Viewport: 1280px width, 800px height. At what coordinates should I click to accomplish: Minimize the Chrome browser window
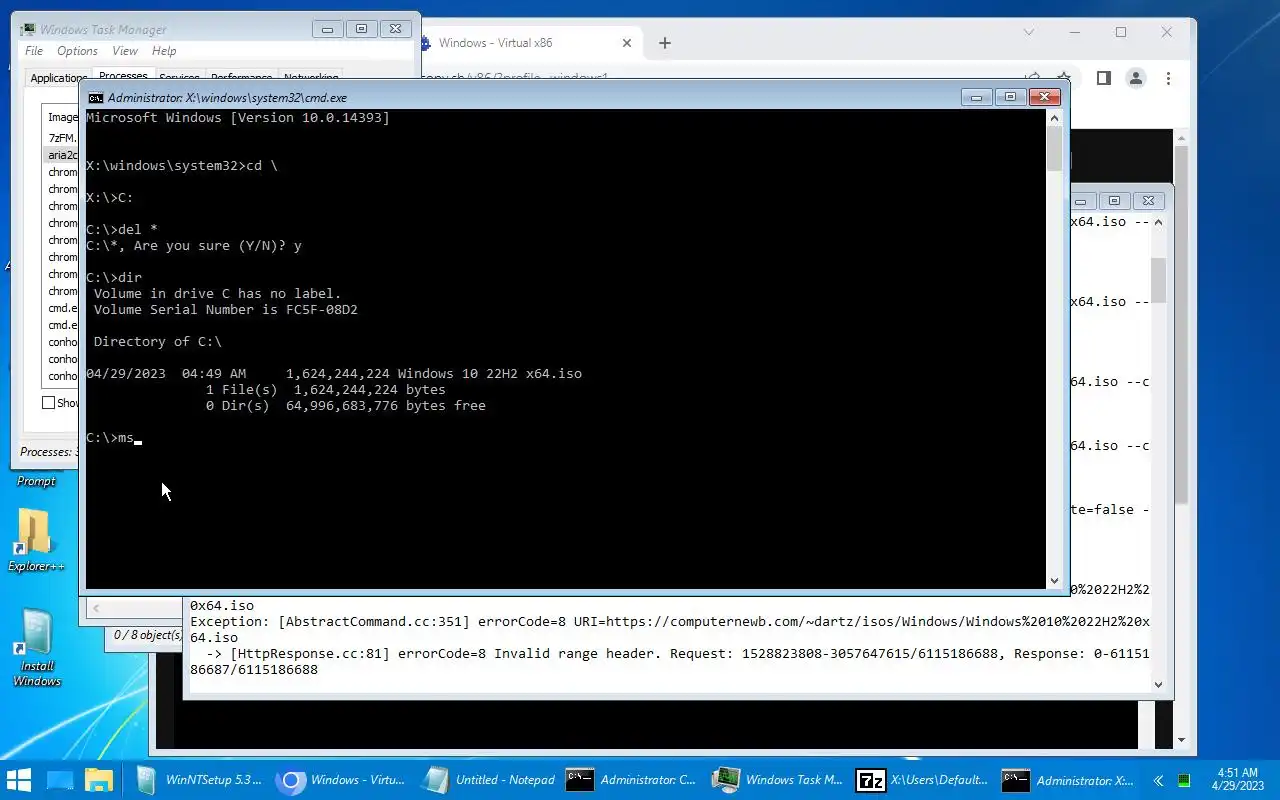pos(1074,32)
